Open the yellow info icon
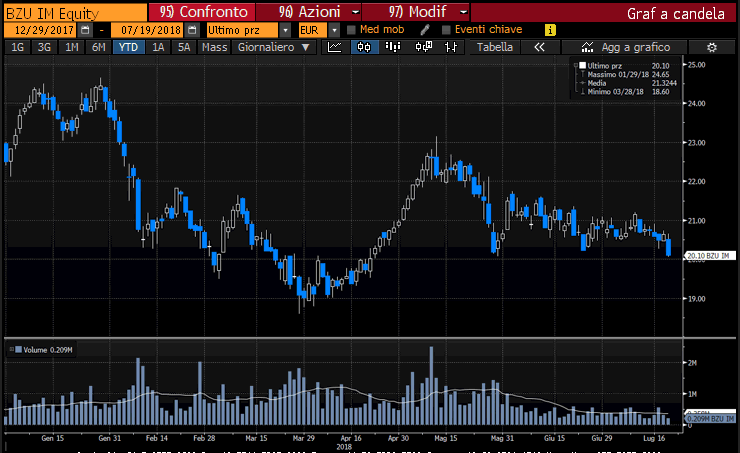This screenshot has width=740, height=453. [550, 30]
